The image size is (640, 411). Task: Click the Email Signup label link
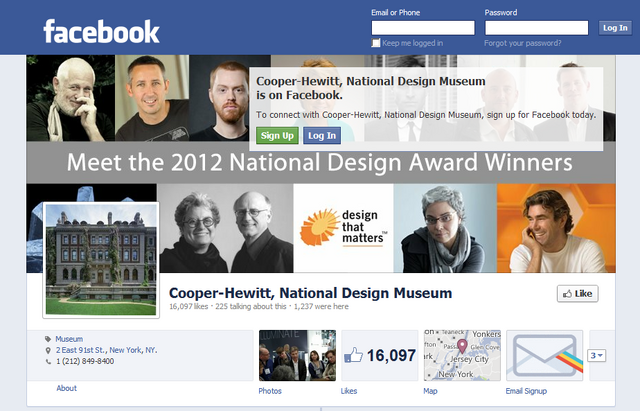click(526, 391)
